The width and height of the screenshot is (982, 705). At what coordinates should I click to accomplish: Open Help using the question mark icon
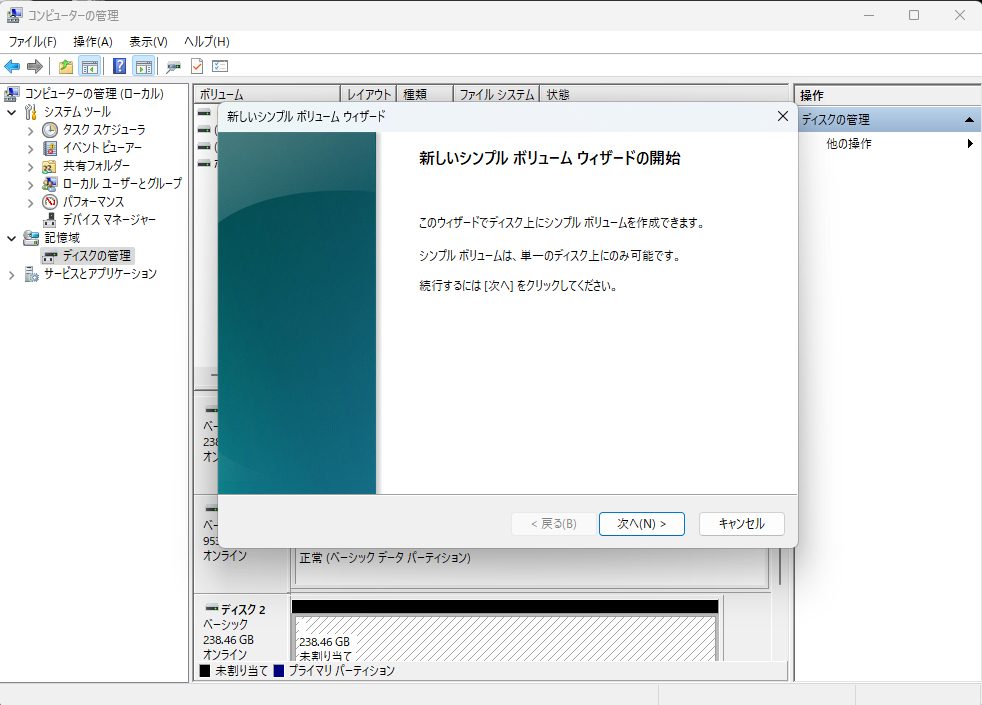coord(117,66)
